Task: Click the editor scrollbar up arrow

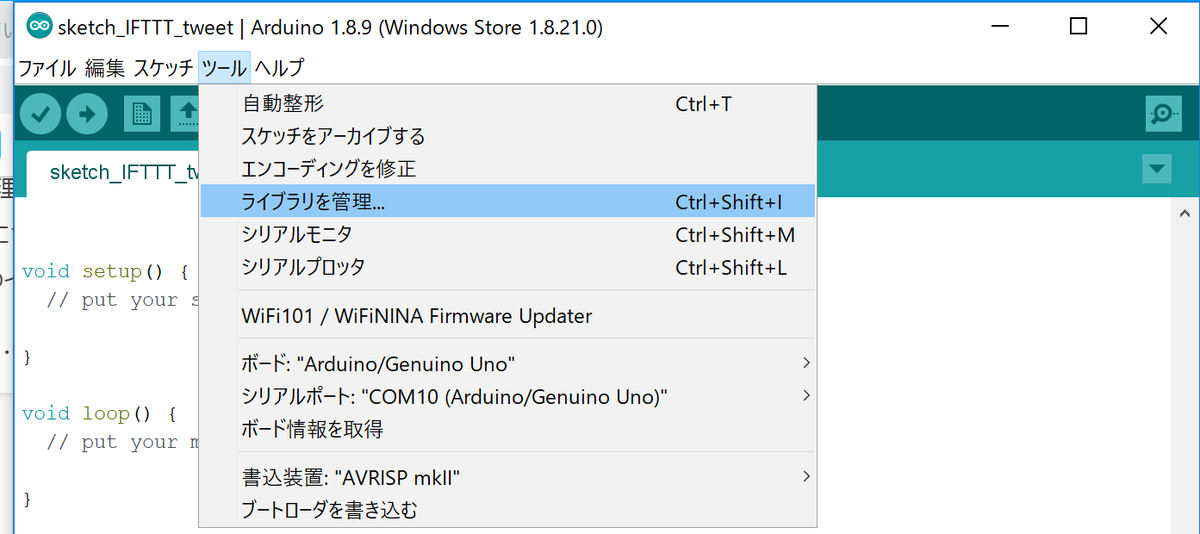Action: coord(1184,214)
